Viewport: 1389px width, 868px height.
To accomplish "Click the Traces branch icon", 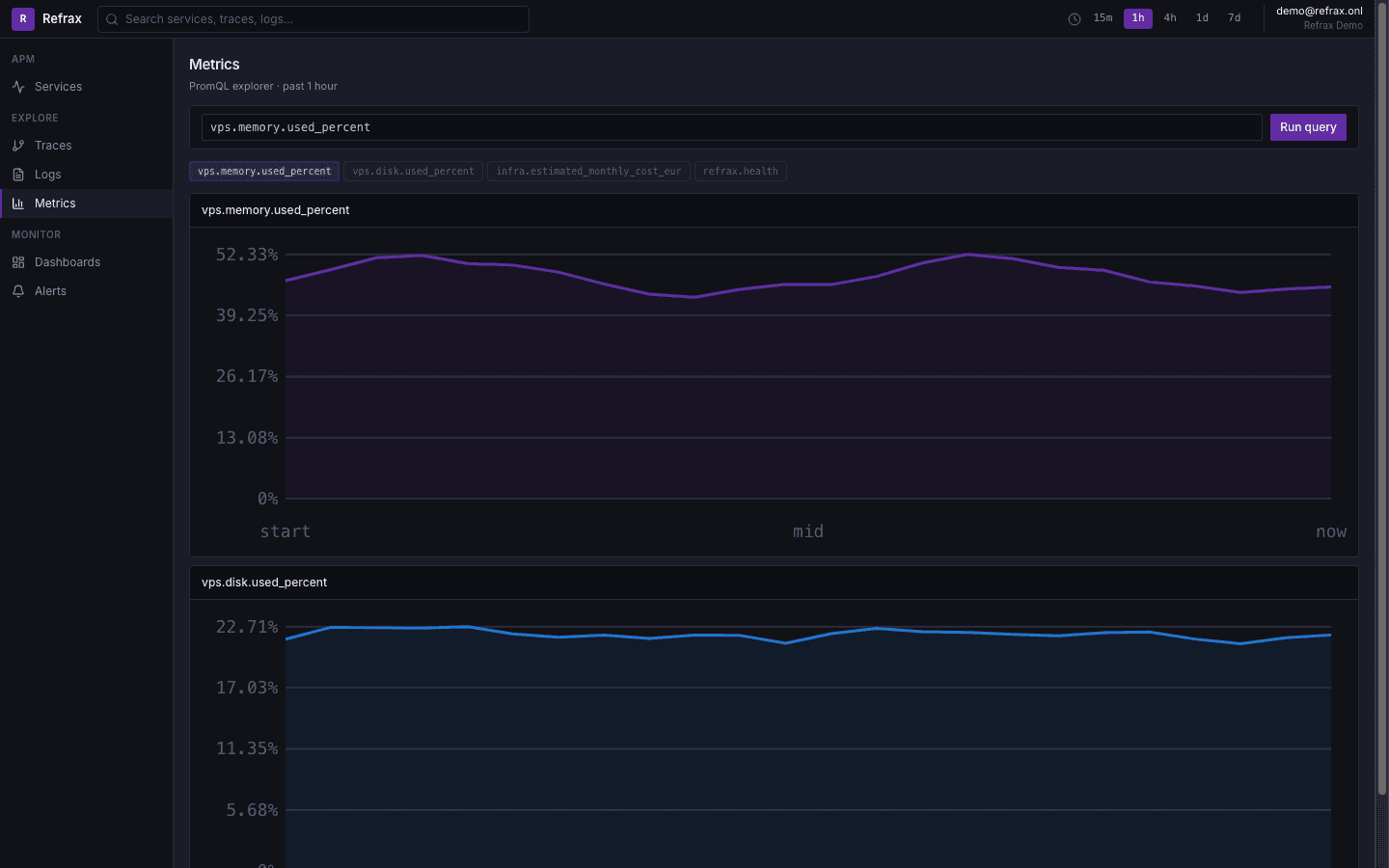I will pyautogui.click(x=18, y=146).
